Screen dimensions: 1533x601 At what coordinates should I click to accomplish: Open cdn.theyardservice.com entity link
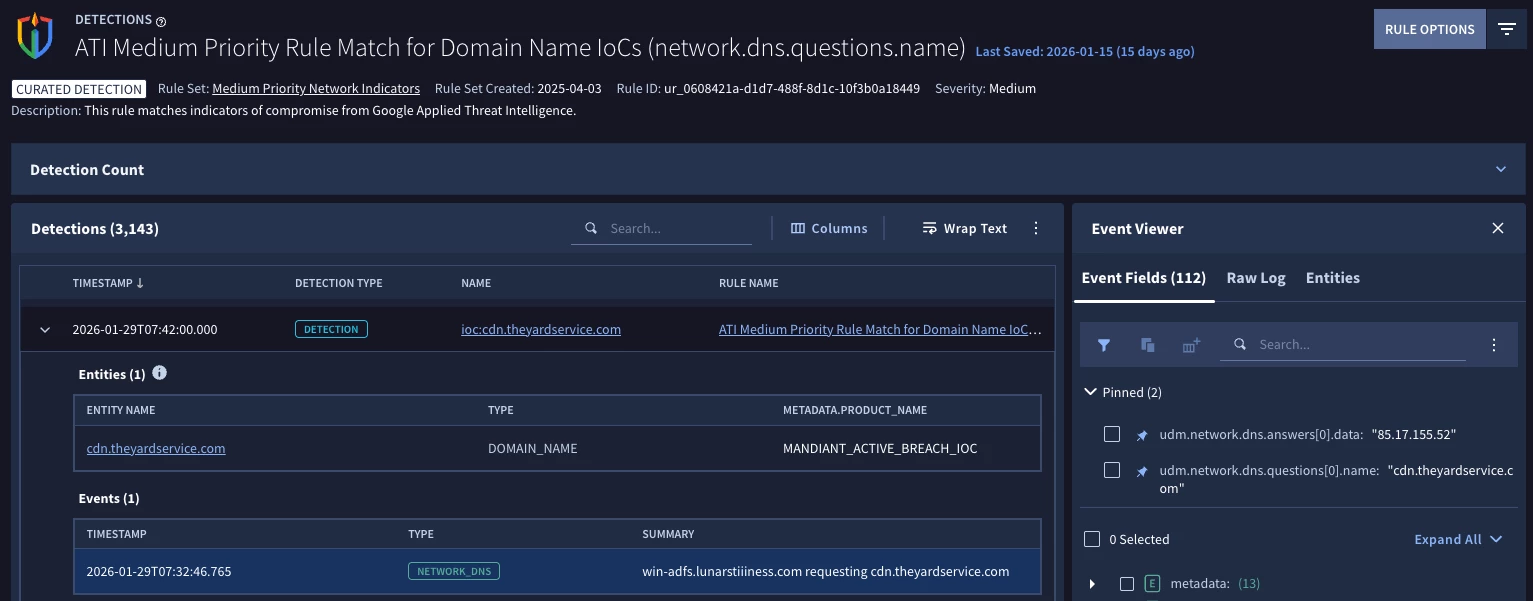tap(156, 448)
